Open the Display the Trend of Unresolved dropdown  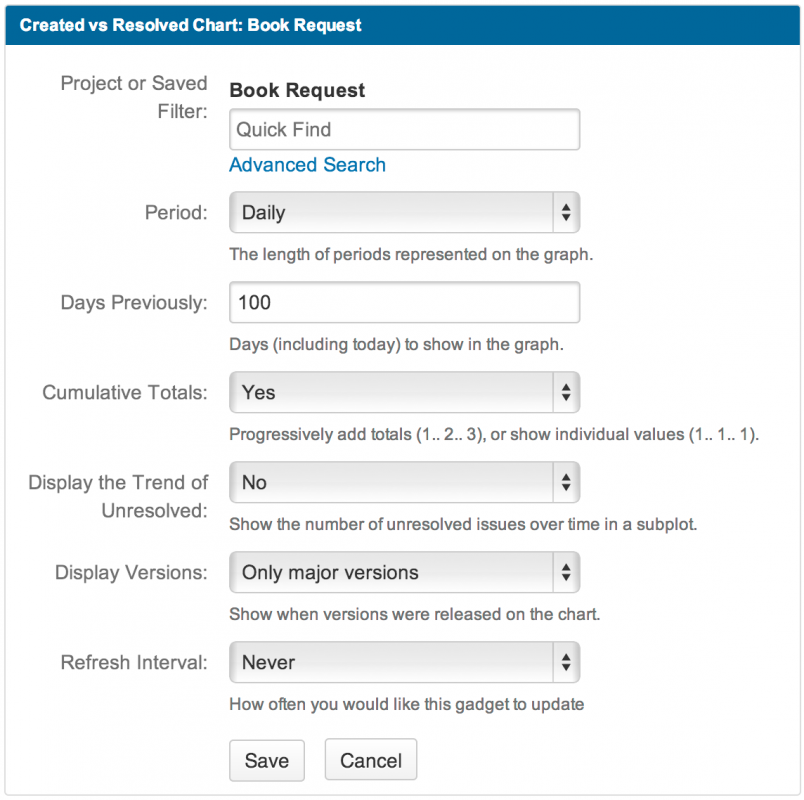pyautogui.click(x=403, y=483)
